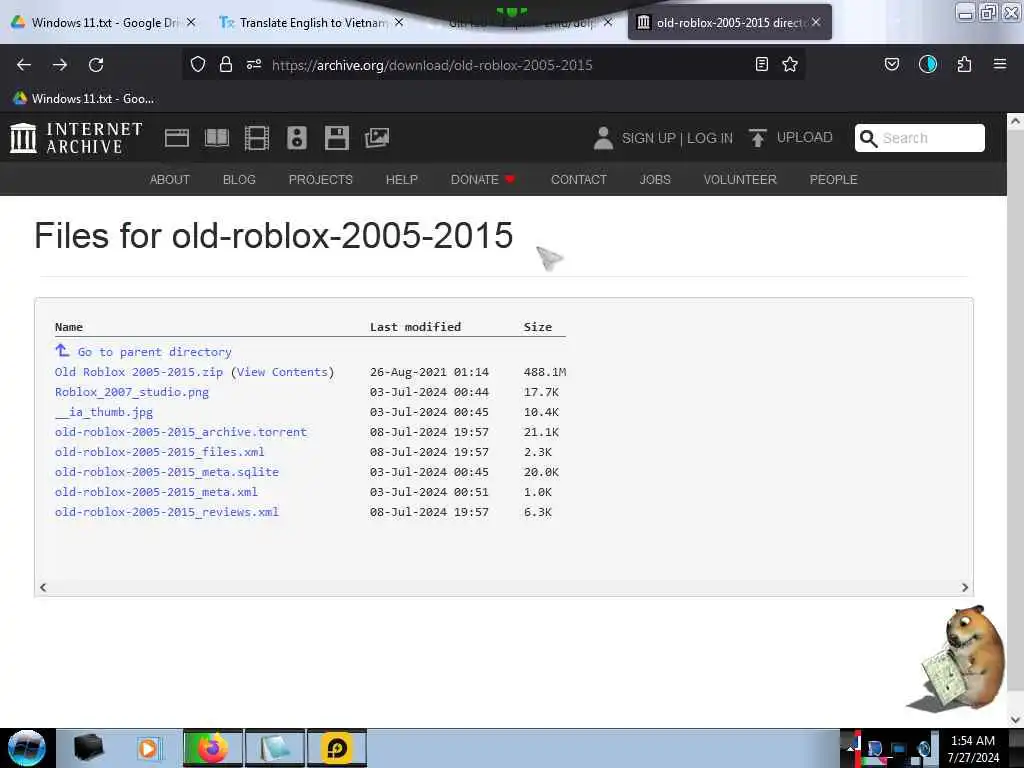
Task: Download old-roblox-2005-2015_archive.torrent
Action: click(x=181, y=432)
